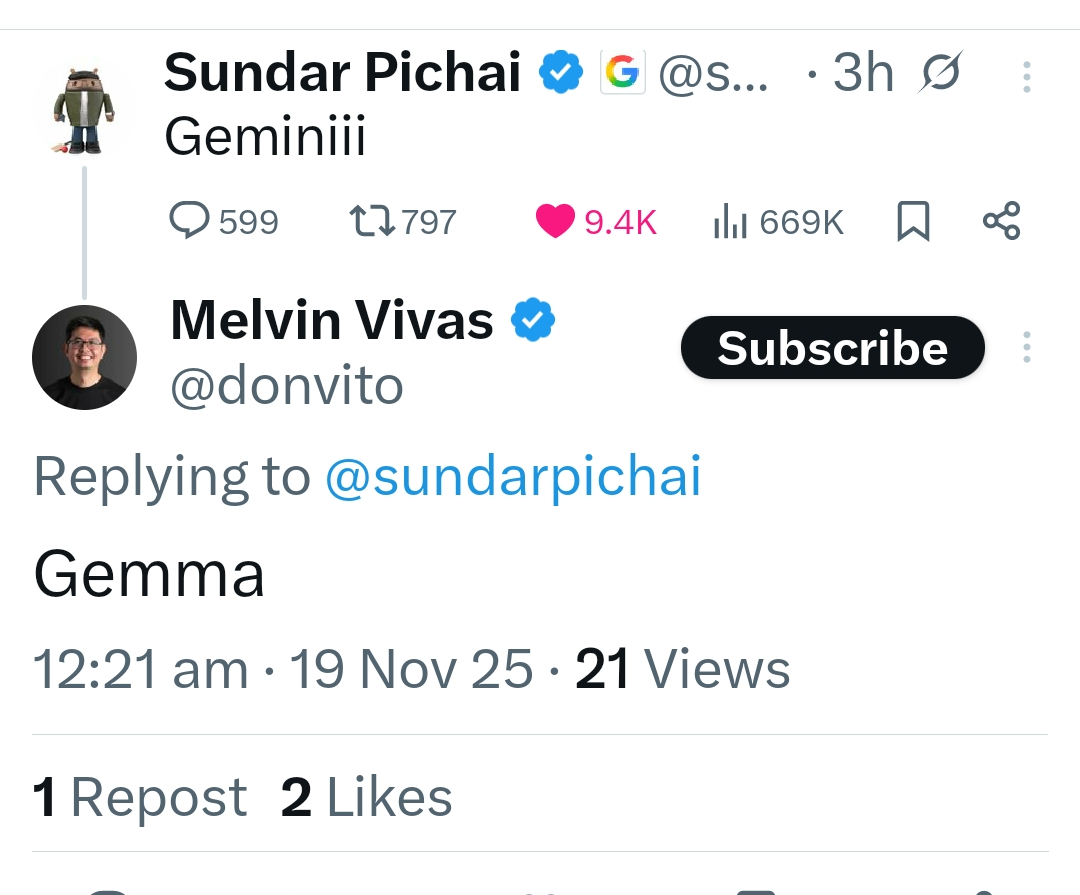
Task: Click Melvin Vivas's blue verified badge
Action: coord(532,320)
